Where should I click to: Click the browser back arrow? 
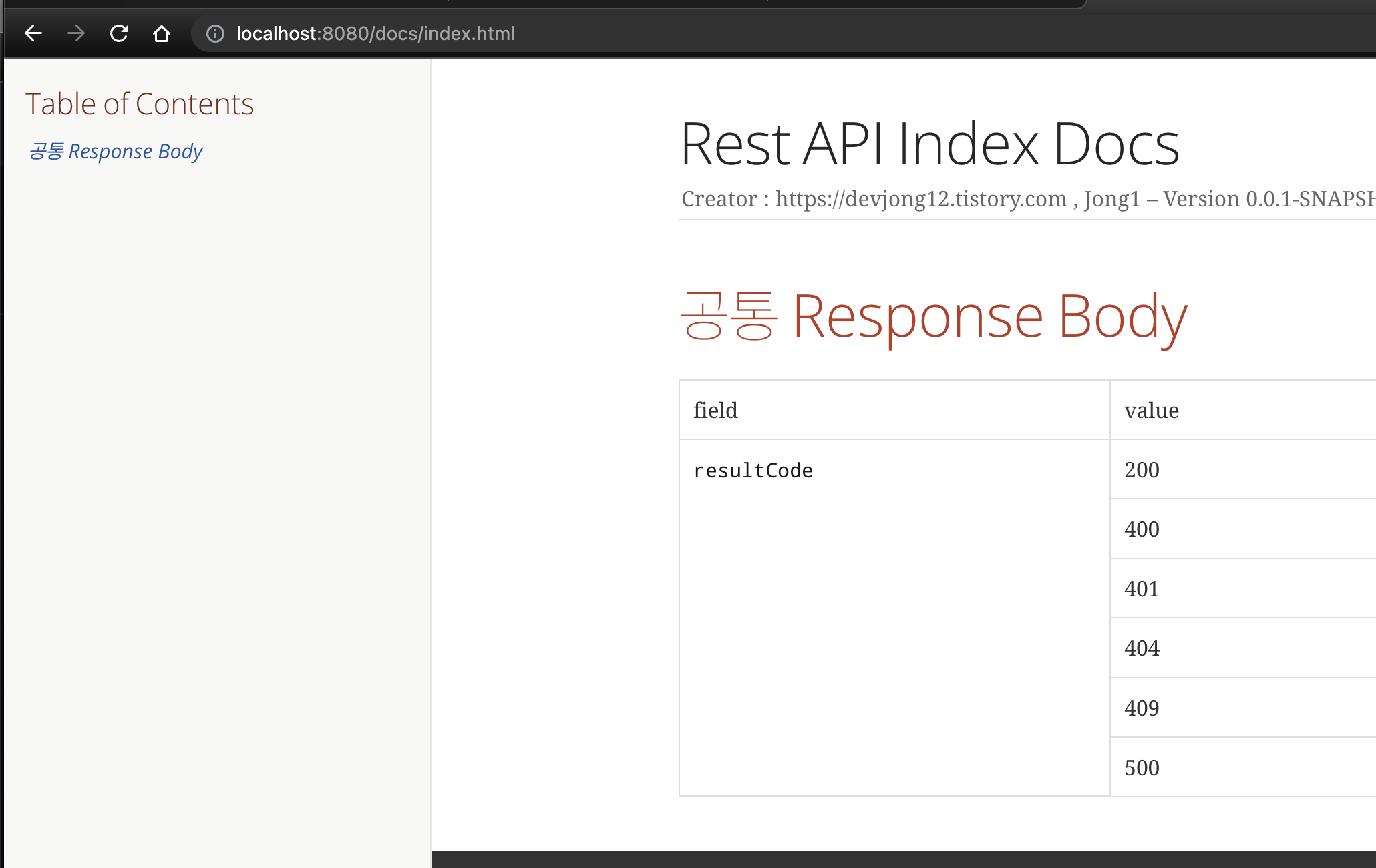point(33,33)
